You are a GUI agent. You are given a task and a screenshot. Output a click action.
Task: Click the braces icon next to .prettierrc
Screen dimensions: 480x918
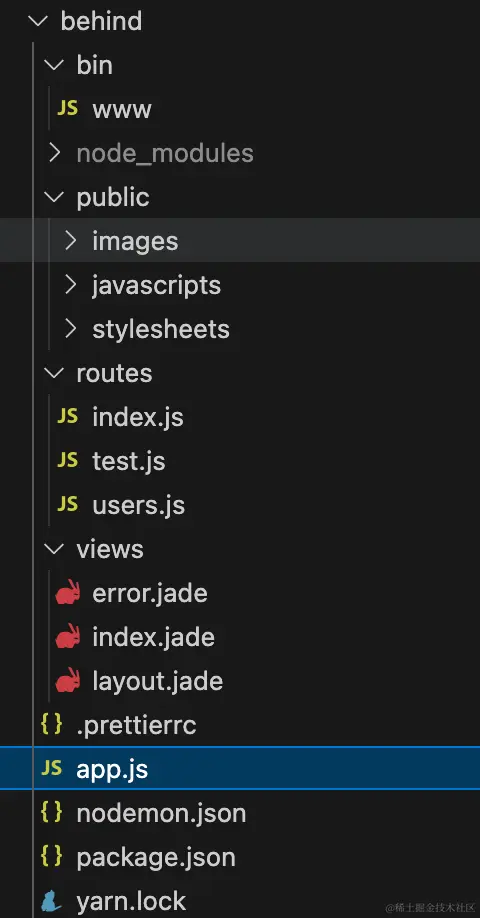[x=52, y=724]
